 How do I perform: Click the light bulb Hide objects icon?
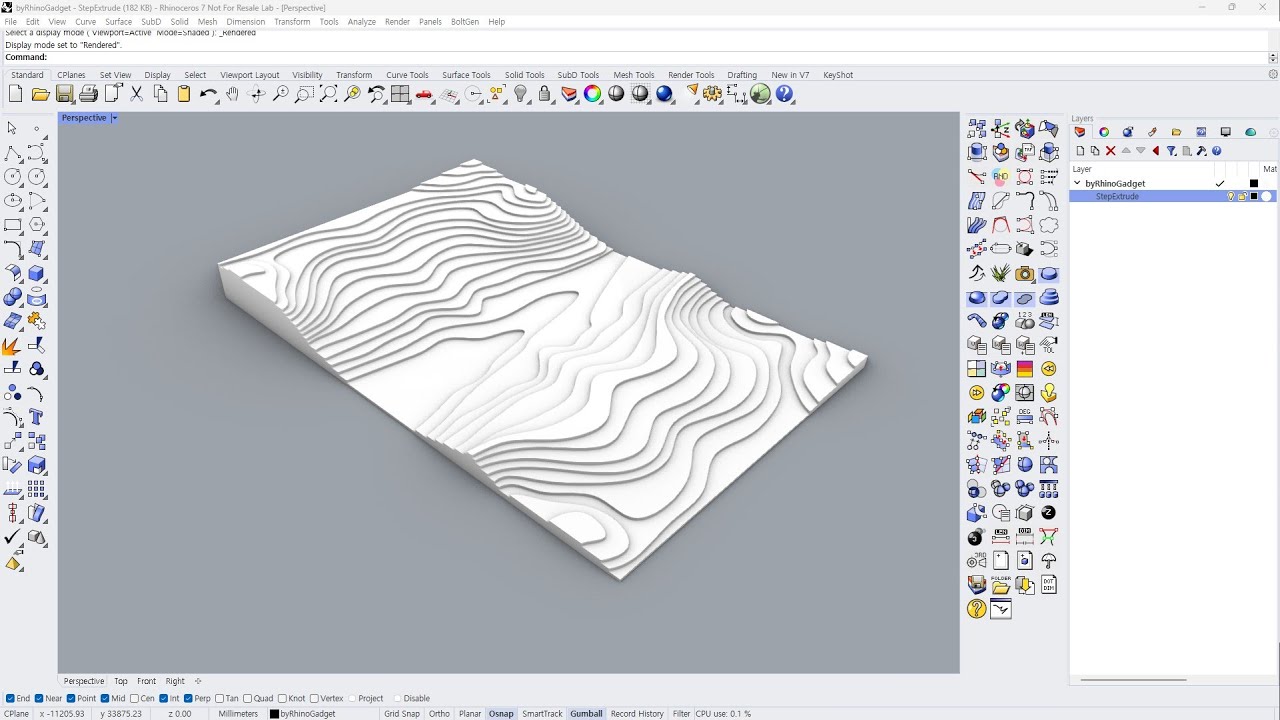(520, 94)
